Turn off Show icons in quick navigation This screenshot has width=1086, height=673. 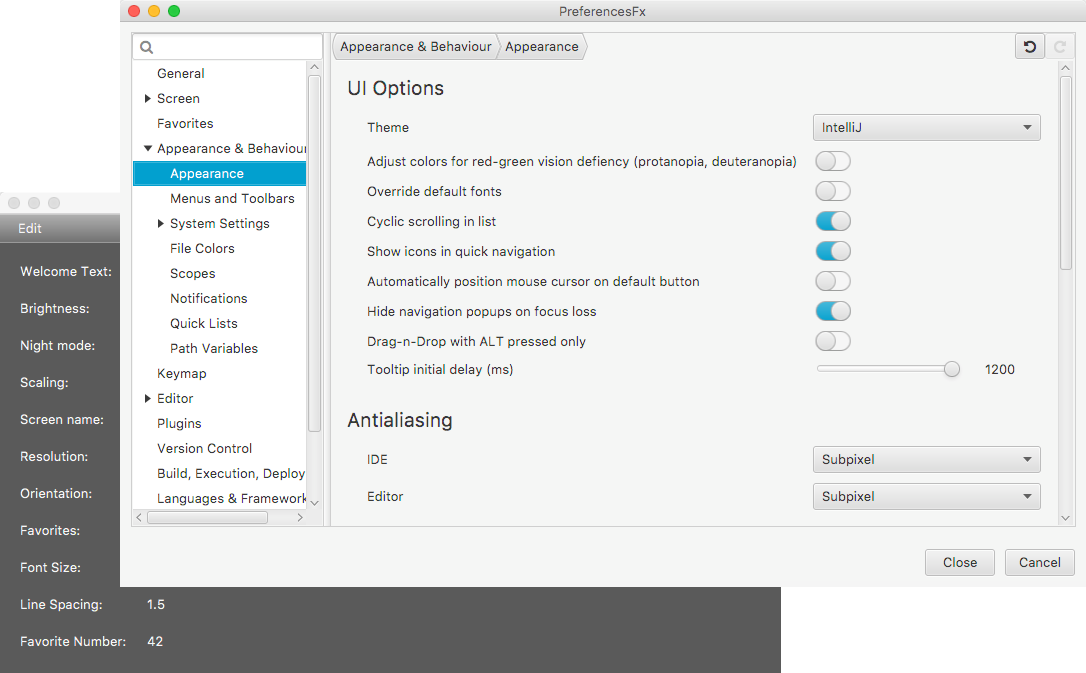click(832, 251)
